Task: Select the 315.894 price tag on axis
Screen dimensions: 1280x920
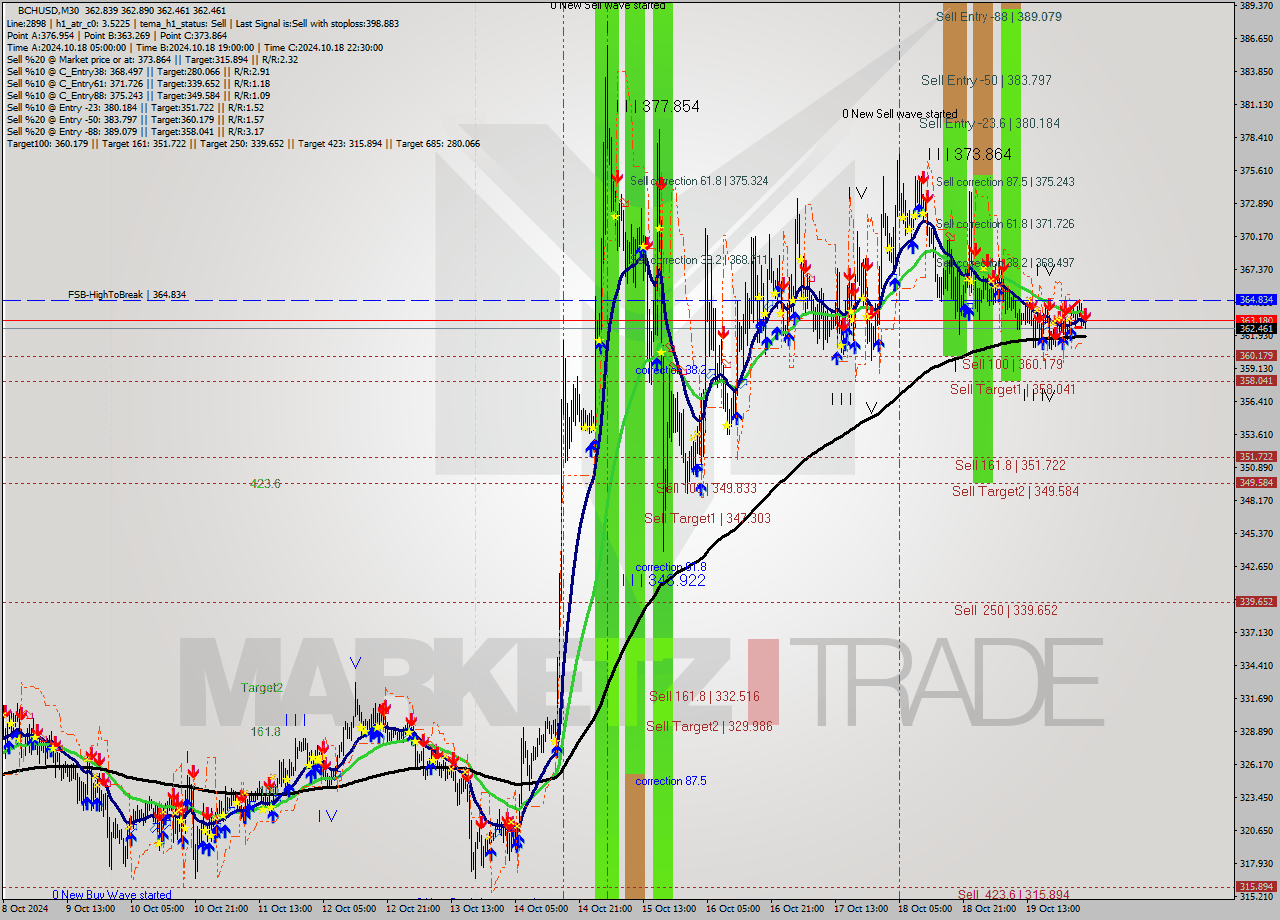Action: point(1256,887)
